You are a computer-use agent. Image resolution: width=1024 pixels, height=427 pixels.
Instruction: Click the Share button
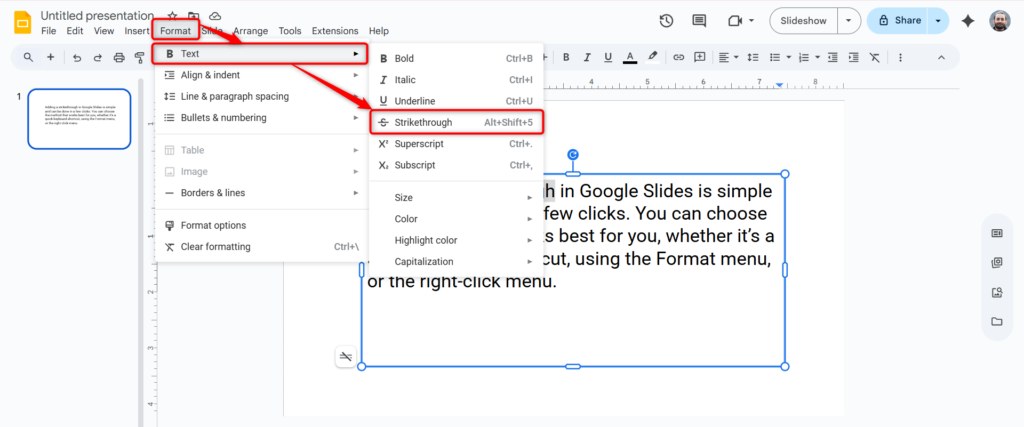tap(899, 21)
